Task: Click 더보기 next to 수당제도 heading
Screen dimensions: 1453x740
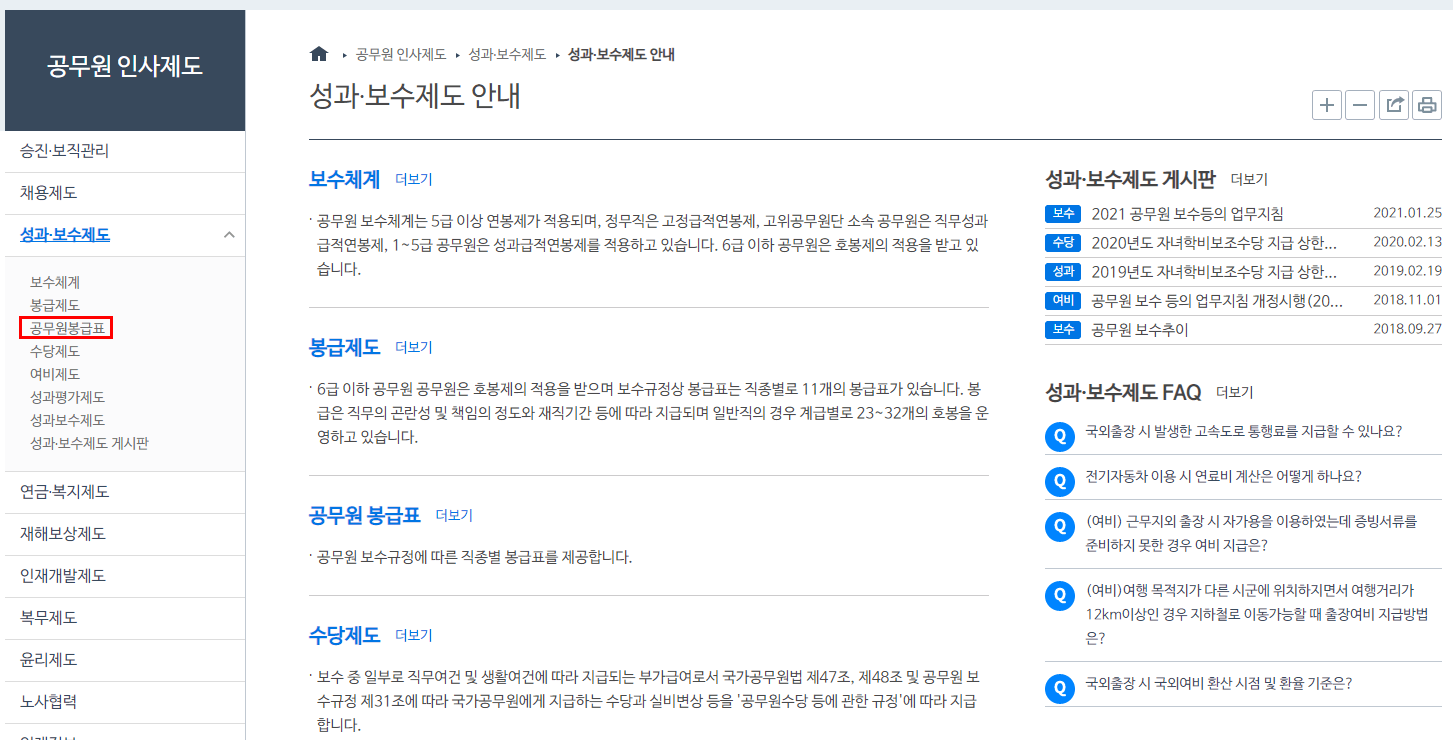Action: click(414, 635)
